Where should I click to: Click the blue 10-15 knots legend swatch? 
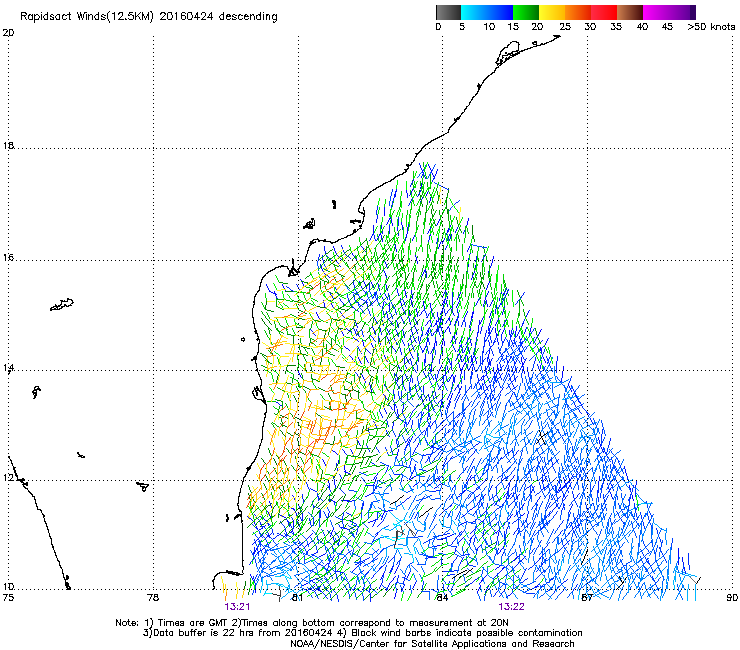[500, 12]
